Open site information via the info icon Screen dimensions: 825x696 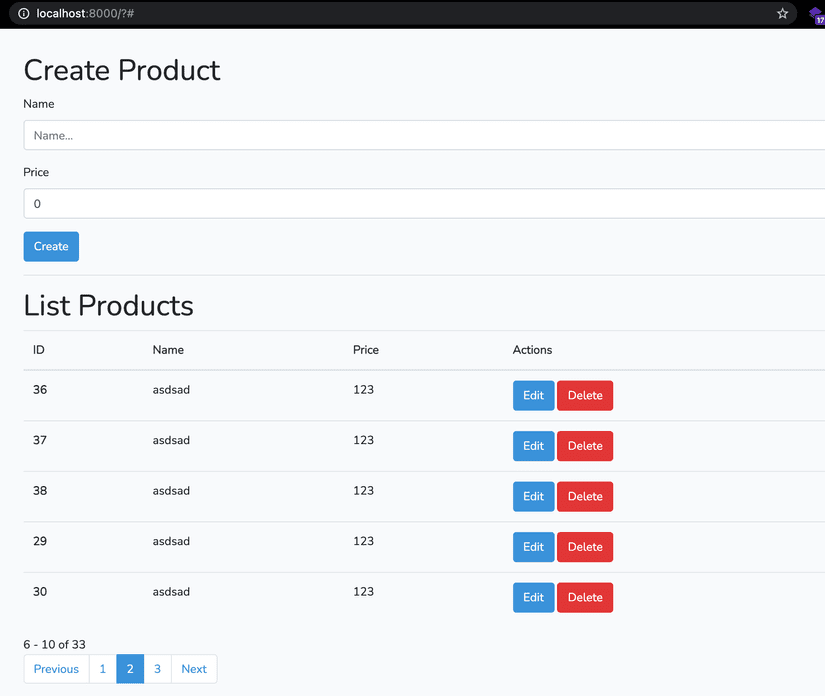point(23,14)
